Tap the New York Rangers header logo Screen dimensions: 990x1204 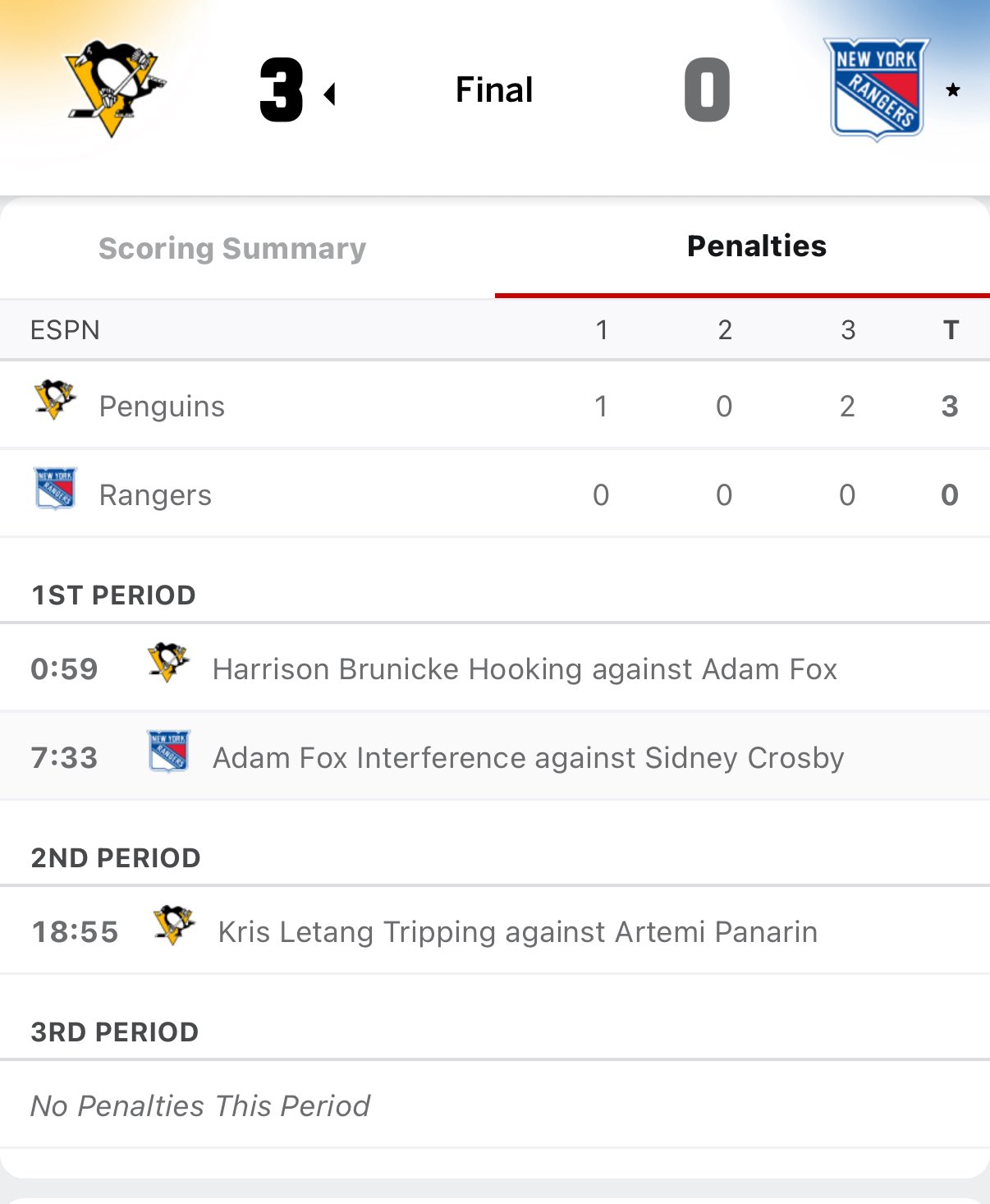877,89
